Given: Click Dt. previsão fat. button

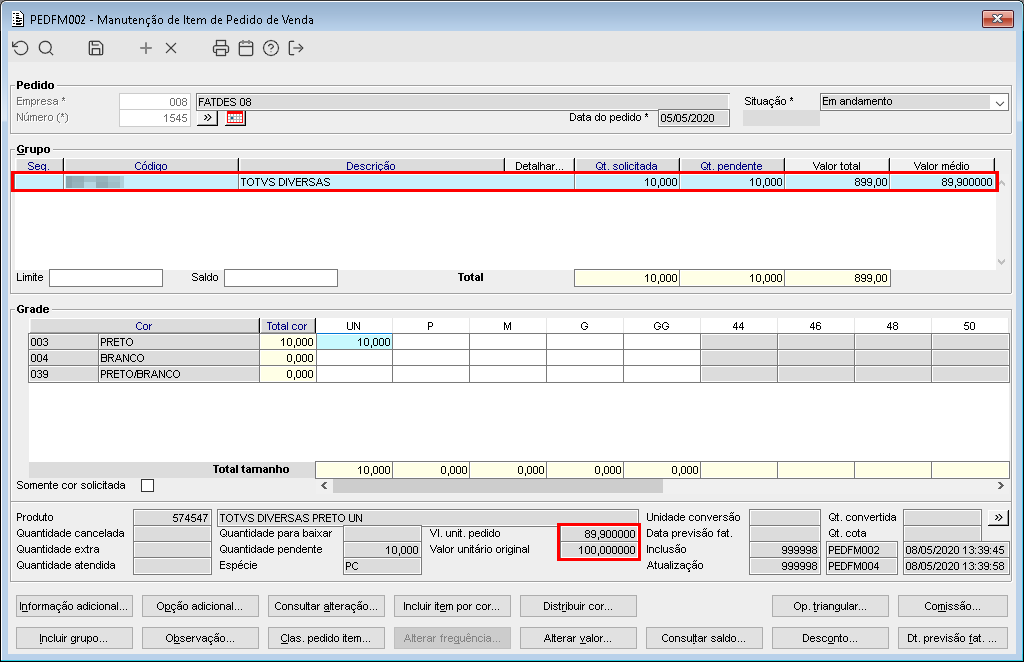Looking at the screenshot, I should (x=952, y=638).
